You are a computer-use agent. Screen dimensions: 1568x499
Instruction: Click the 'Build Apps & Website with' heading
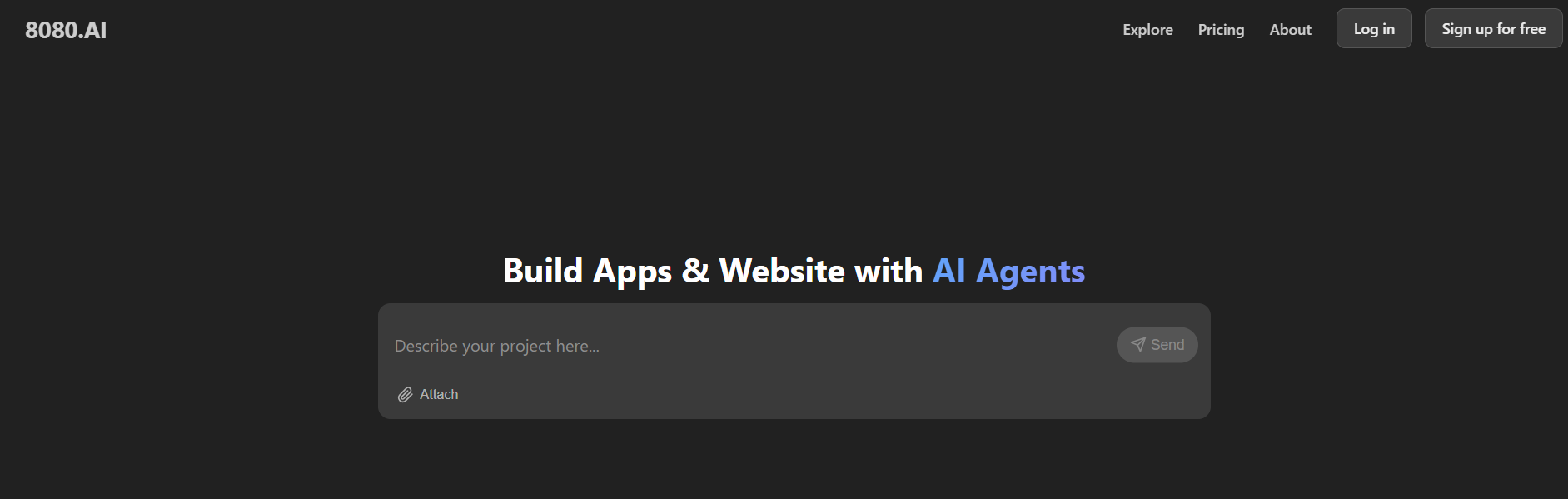[x=713, y=272]
